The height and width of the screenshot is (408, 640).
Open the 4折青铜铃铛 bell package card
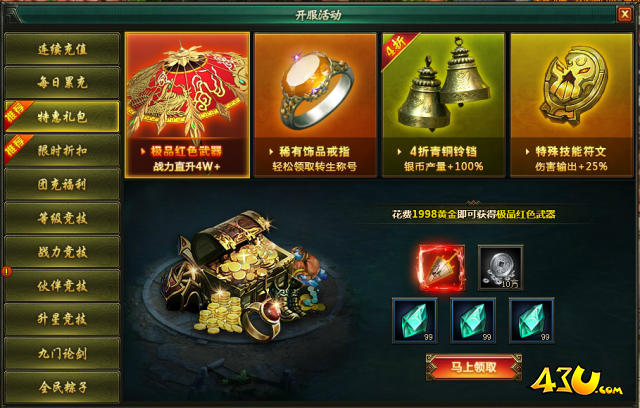[x=443, y=105]
